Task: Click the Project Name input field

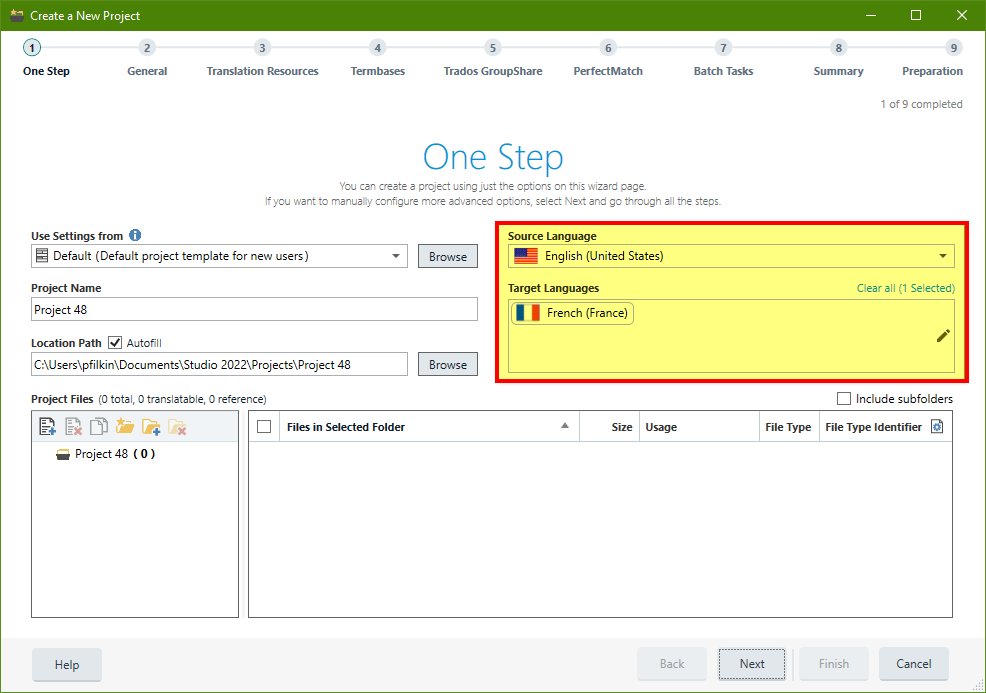Action: [254, 309]
